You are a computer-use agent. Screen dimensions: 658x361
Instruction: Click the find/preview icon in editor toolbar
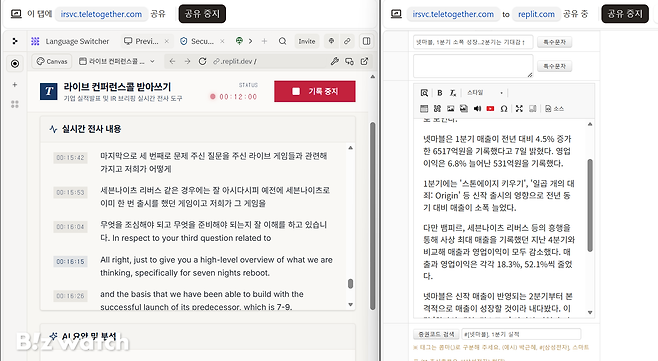pos(424,92)
